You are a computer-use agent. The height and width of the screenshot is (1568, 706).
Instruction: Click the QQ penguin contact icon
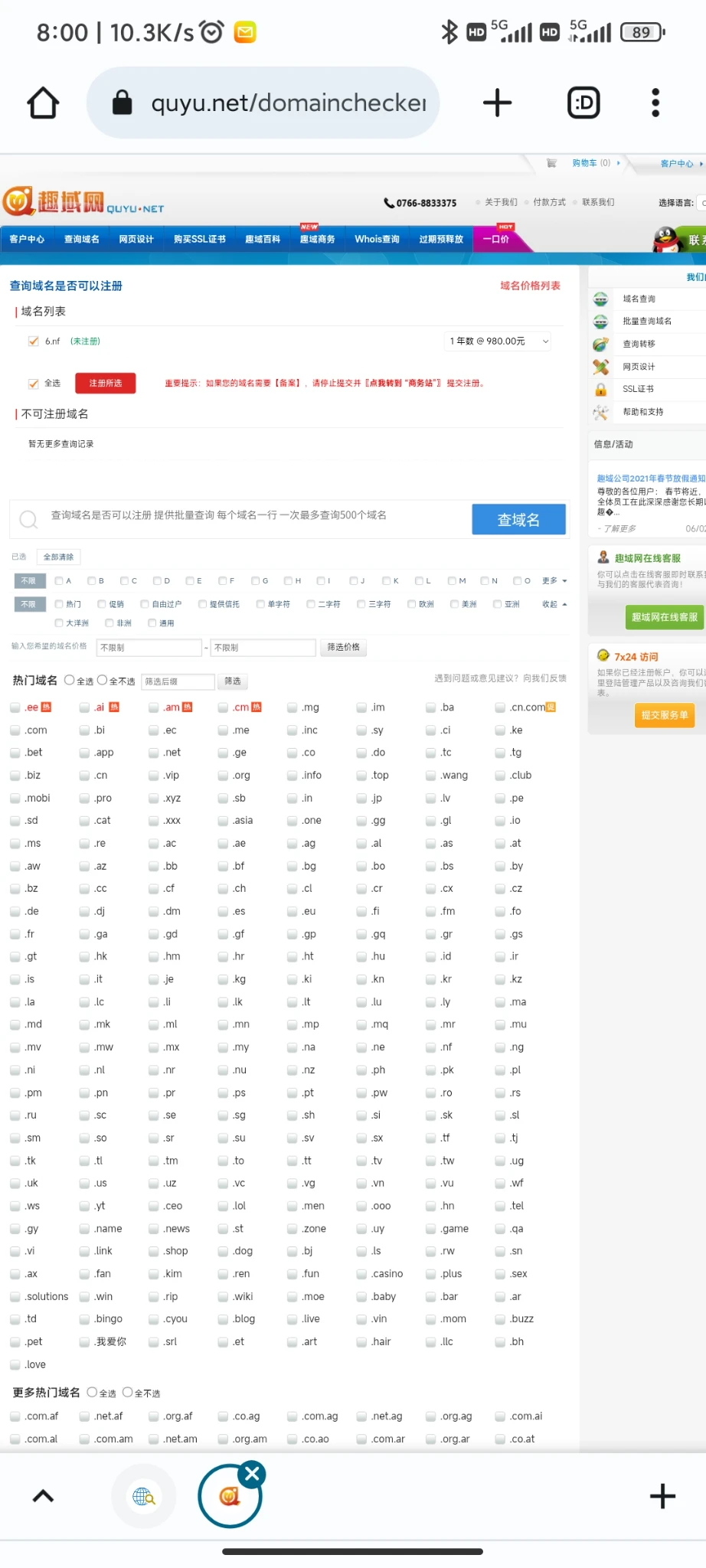click(667, 239)
